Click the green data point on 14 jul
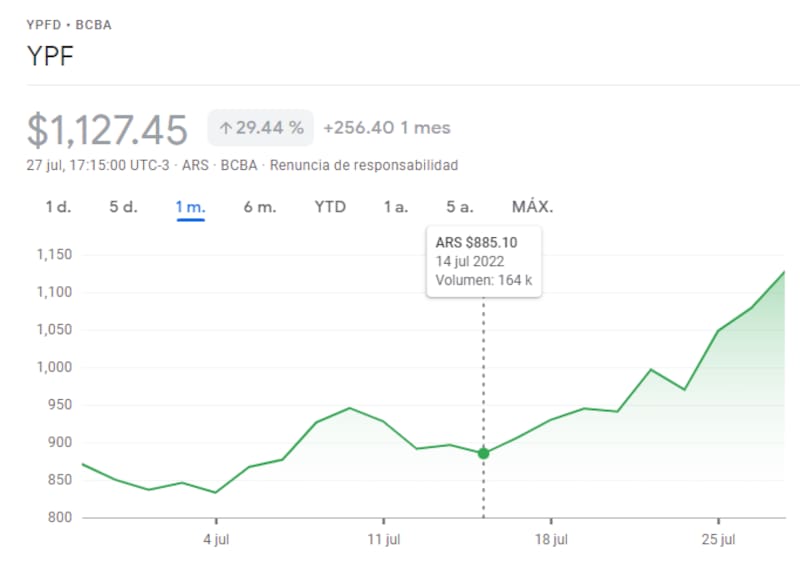Viewport: 800px width, 562px height. click(x=484, y=453)
